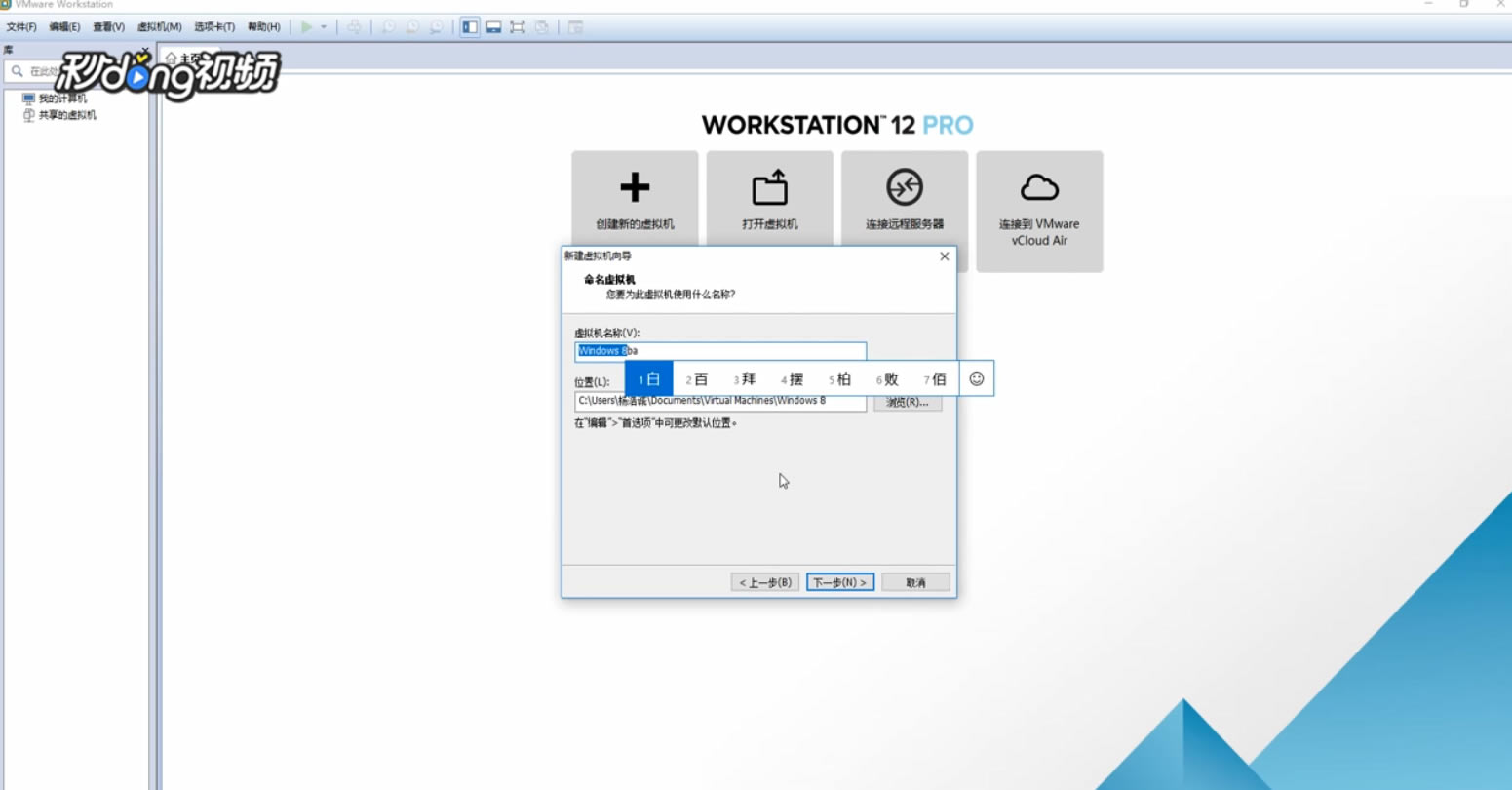Choose IME candidate 7 佰
This screenshot has width=1512, height=790.
[935, 378]
